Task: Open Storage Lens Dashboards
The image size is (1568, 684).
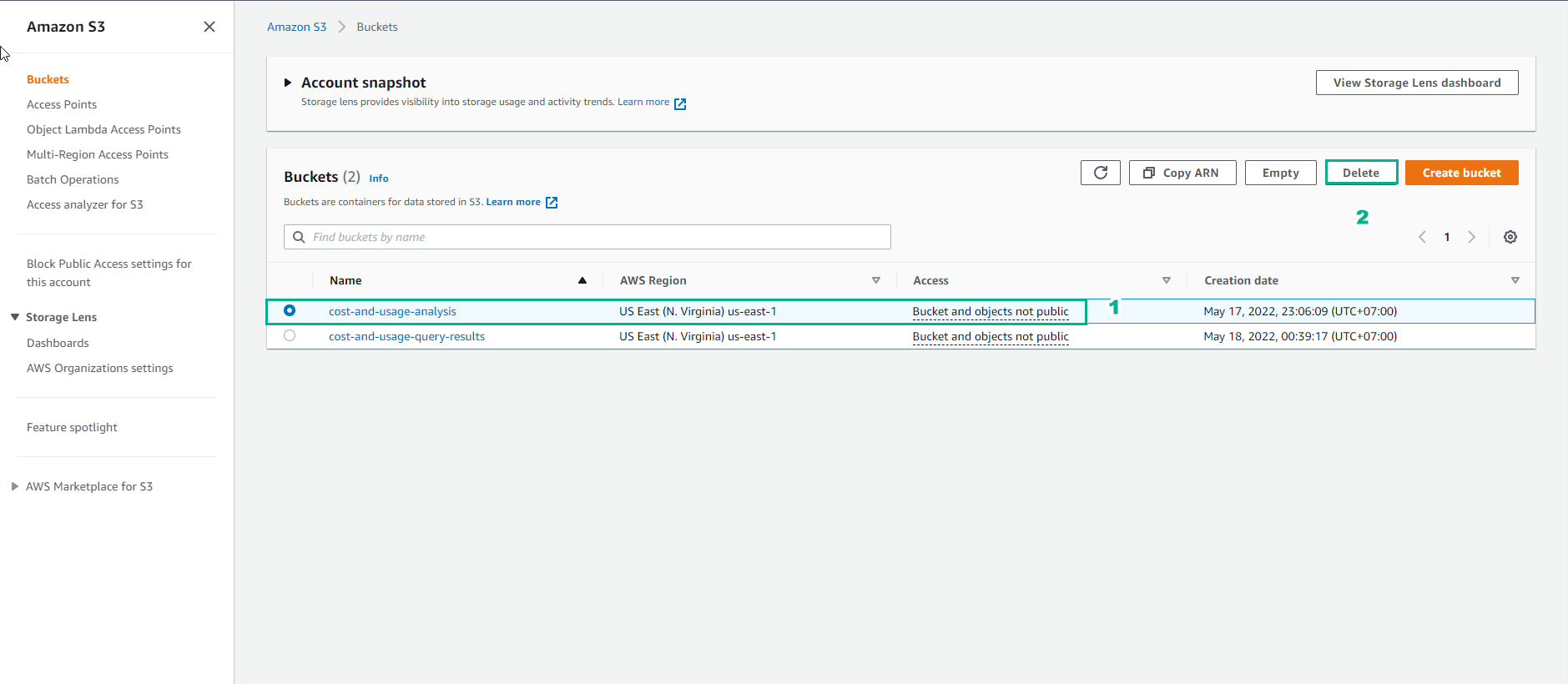Action: (58, 343)
